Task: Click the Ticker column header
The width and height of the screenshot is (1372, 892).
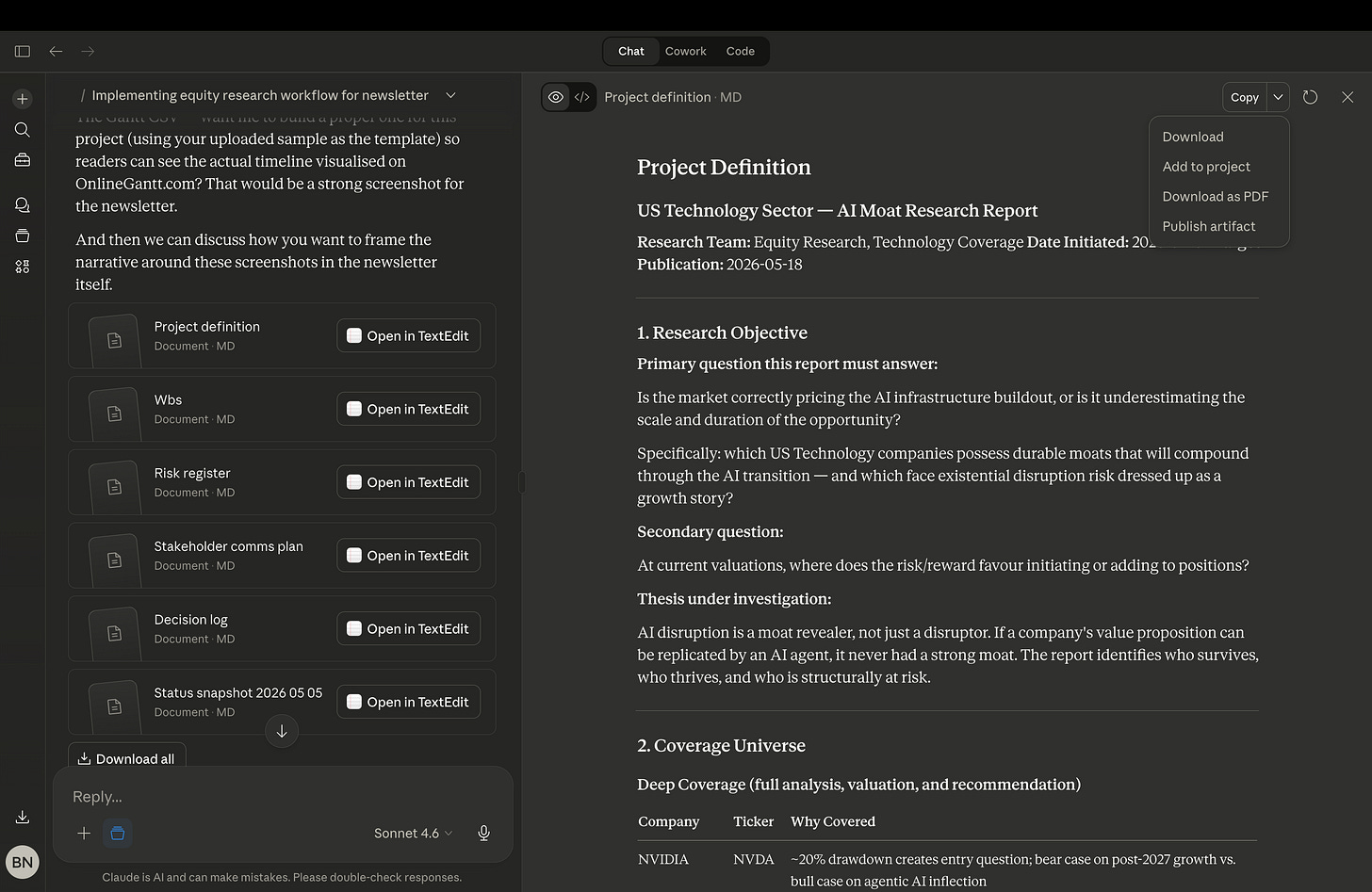Action: pos(754,821)
